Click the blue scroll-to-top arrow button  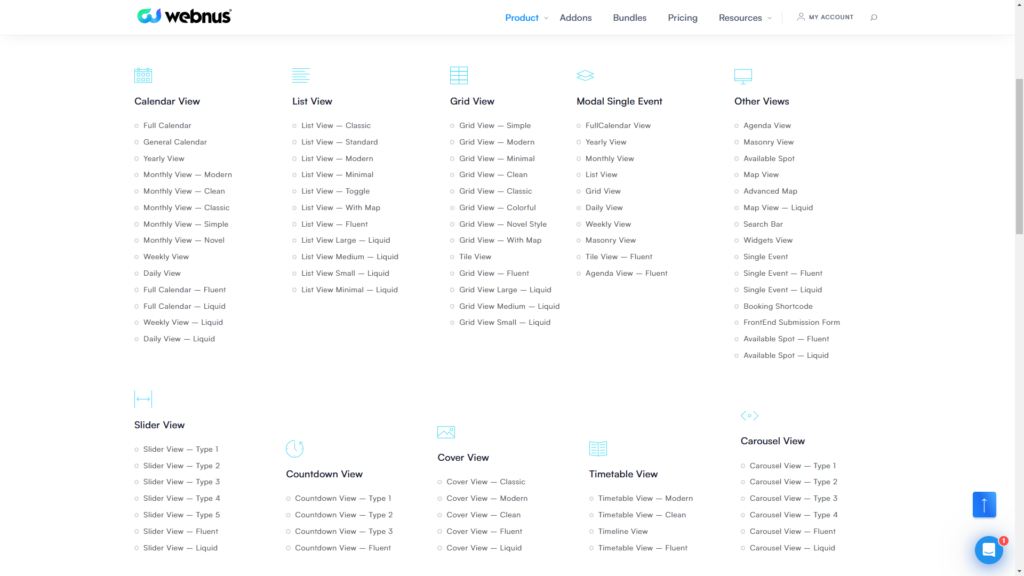click(x=984, y=505)
